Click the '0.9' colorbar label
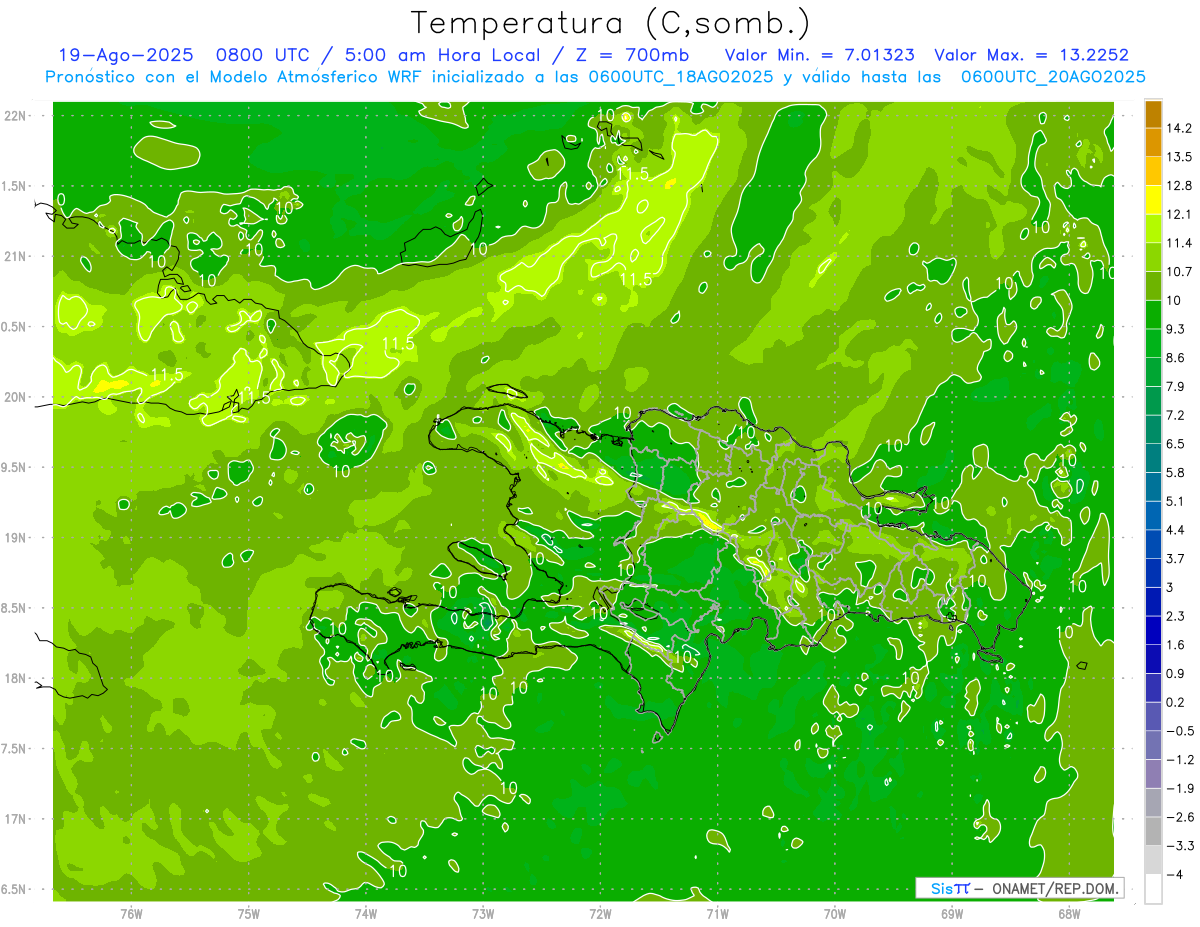 1176,673
